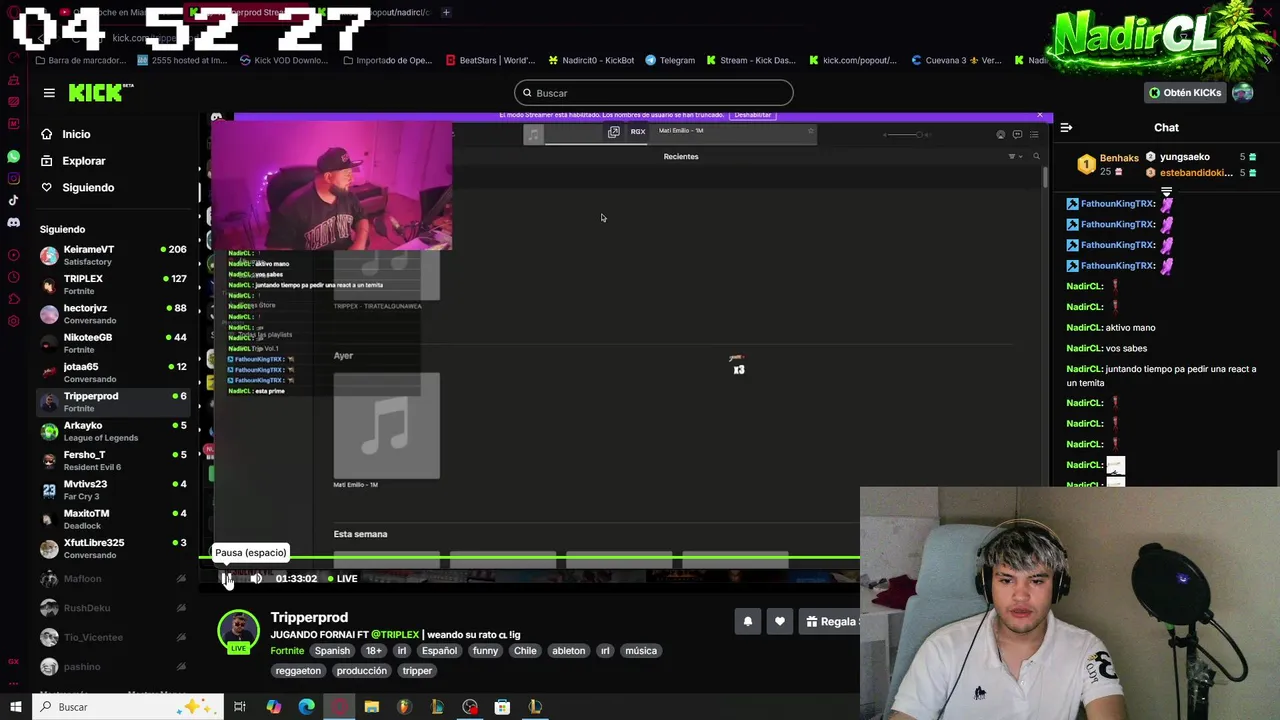Viewport: 1280px width, 720px height.
Task: Expand the gift leaderboard chevron
Action: 1166,190
